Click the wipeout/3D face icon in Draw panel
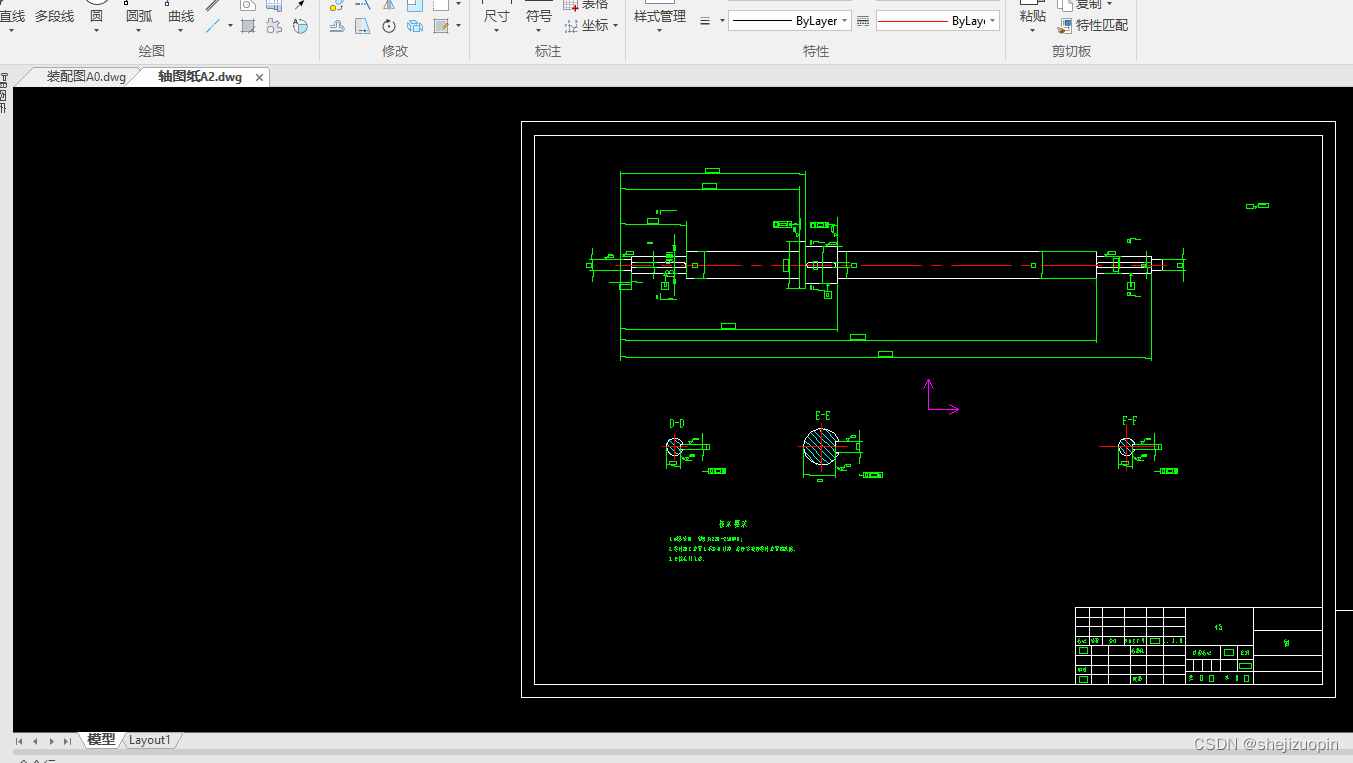 pyautogui.click(x=300, y=26)
